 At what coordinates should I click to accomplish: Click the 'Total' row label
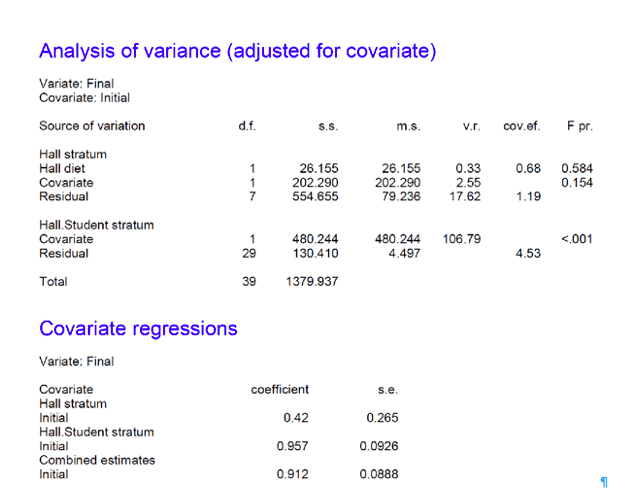click(53, 282)
